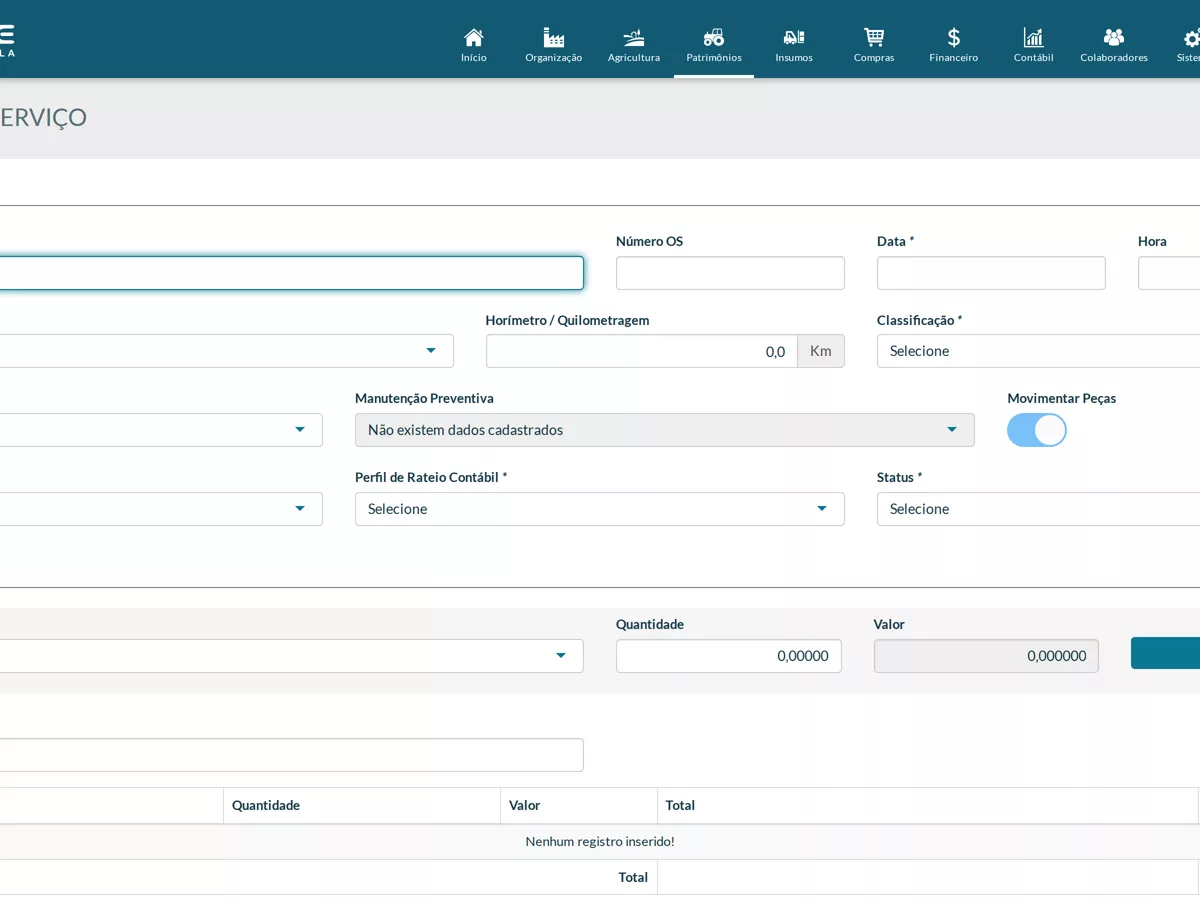The height and width of the screenshot is (900, 1200).
Task: Open the Contábil chart icon
Action: (x=1034, y=38)
